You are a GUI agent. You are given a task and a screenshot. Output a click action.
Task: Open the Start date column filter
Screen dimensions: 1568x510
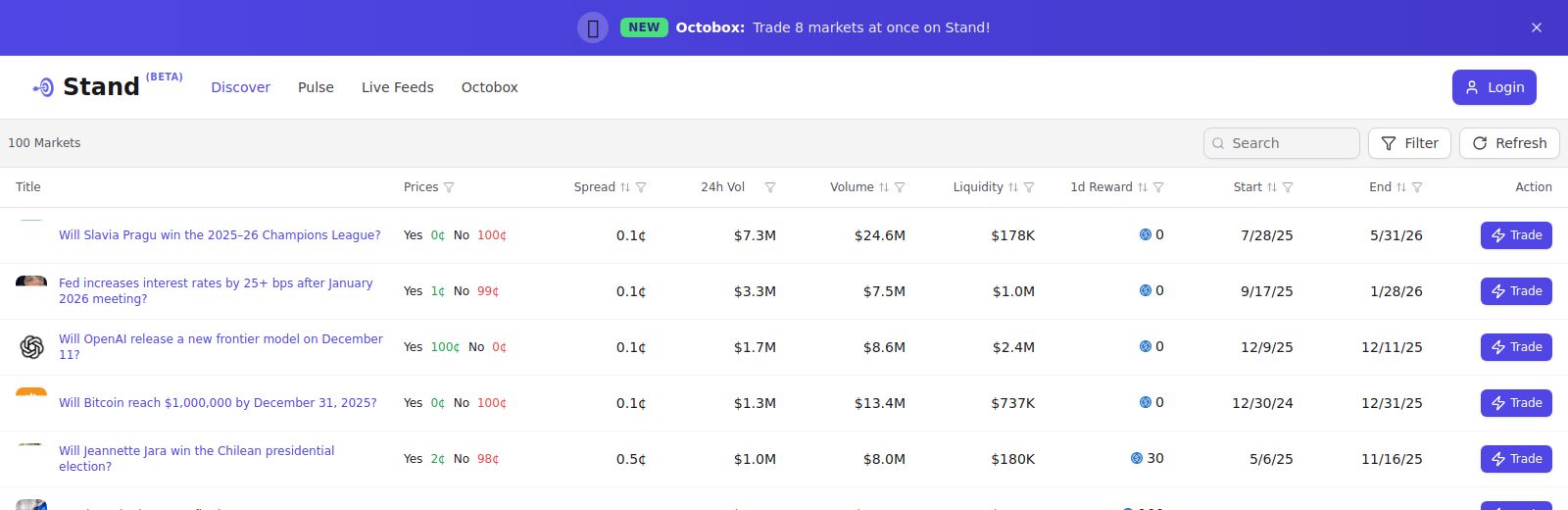1288,187
